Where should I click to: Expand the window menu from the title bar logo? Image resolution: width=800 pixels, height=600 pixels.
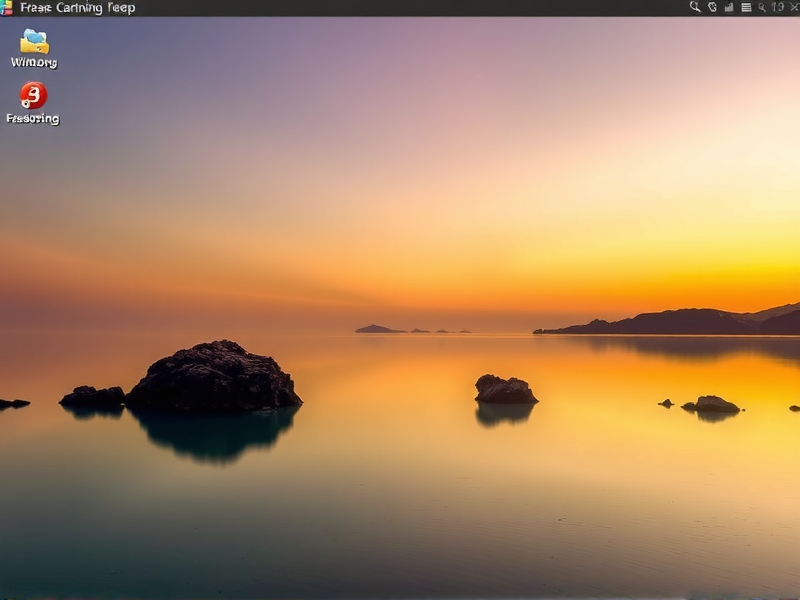coord(8,7)
